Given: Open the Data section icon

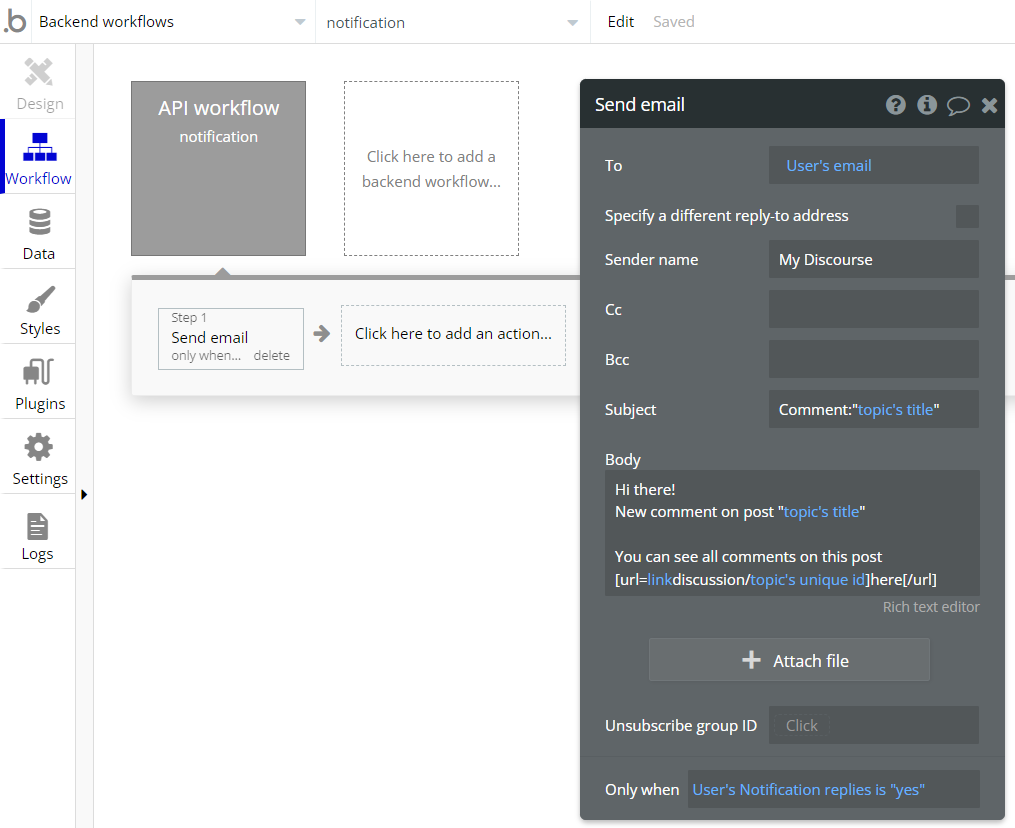Looking at the screenshot, I should coord(39,223).
